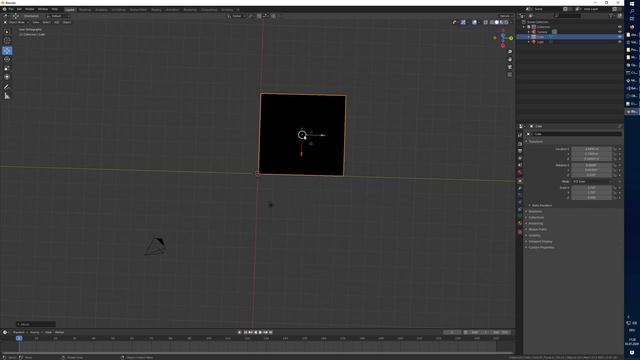
Task: Open the View Layer properties tab
Action: (520, 158)
